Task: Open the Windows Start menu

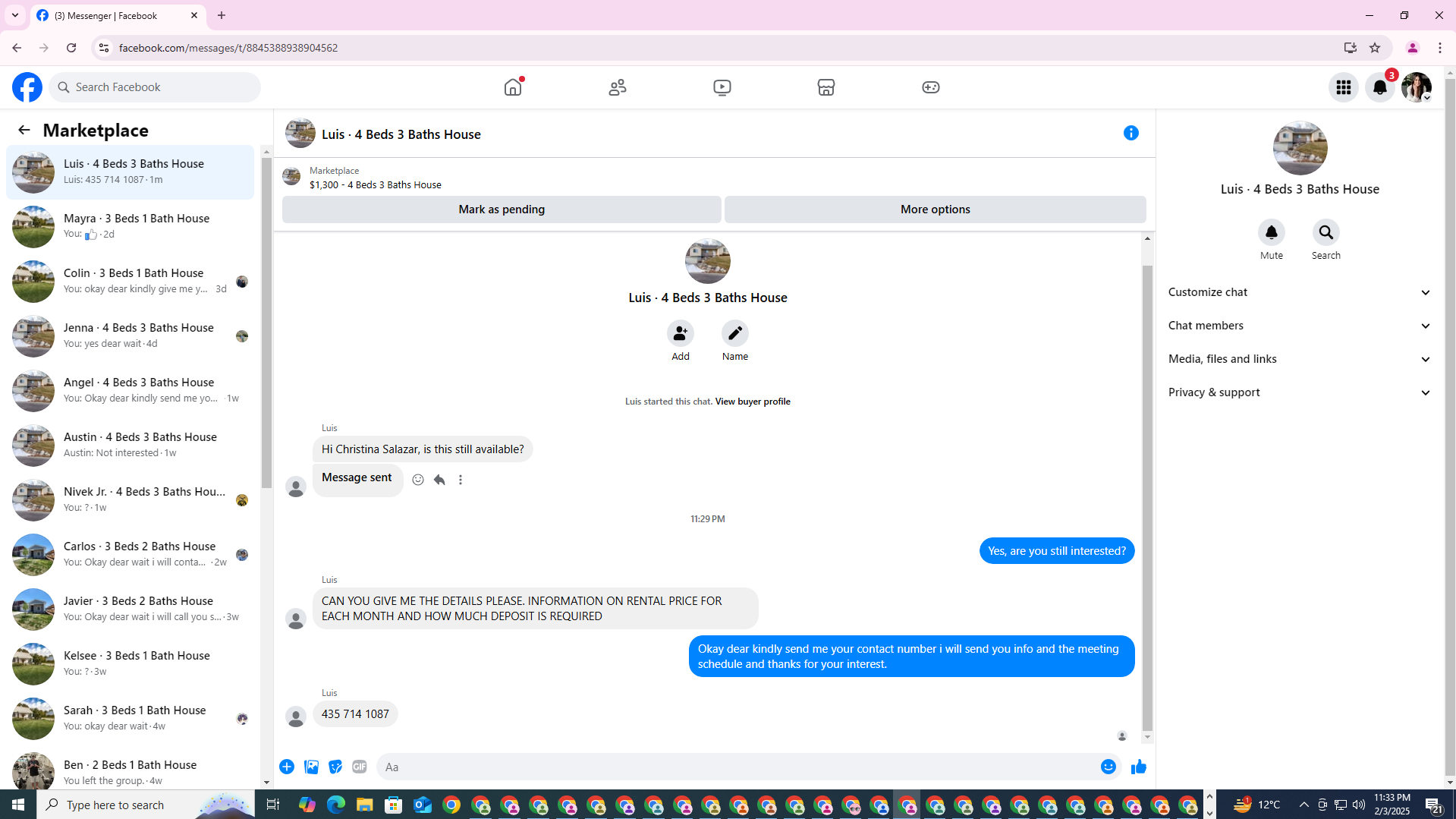Action: click(x=18, y=805)
